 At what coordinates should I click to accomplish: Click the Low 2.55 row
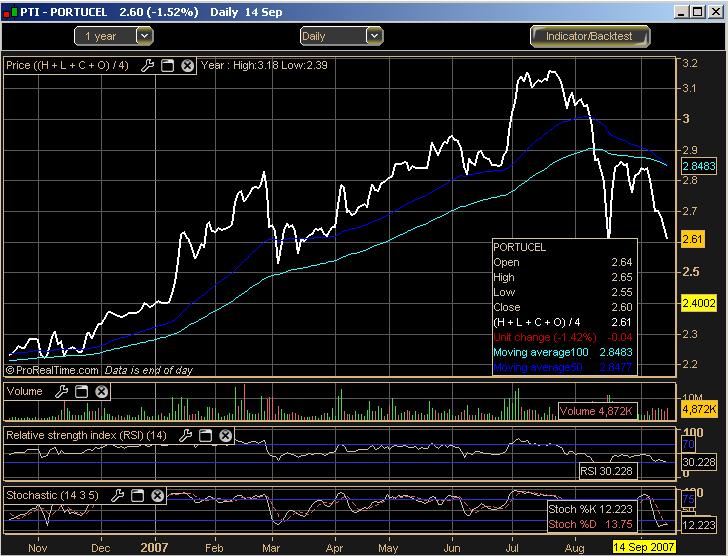[563, 292]
